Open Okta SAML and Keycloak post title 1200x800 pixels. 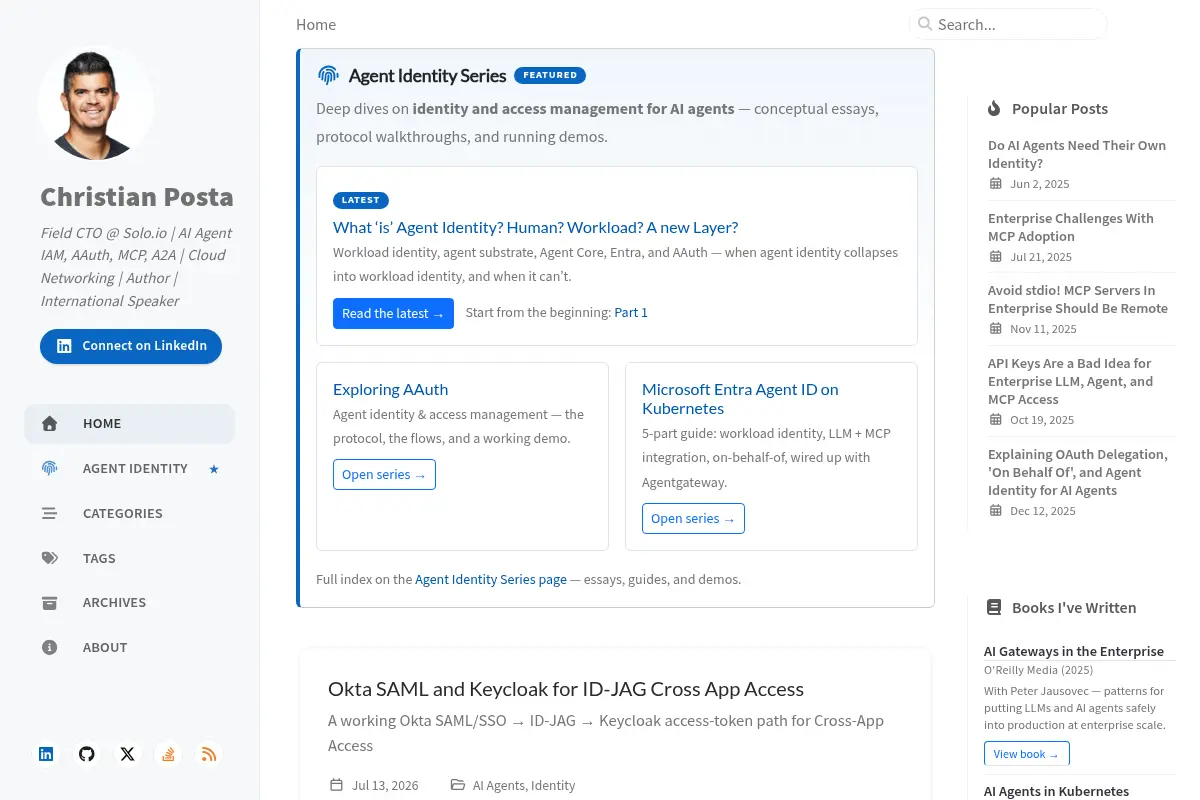pyautogui.click(x=566, y=689)
